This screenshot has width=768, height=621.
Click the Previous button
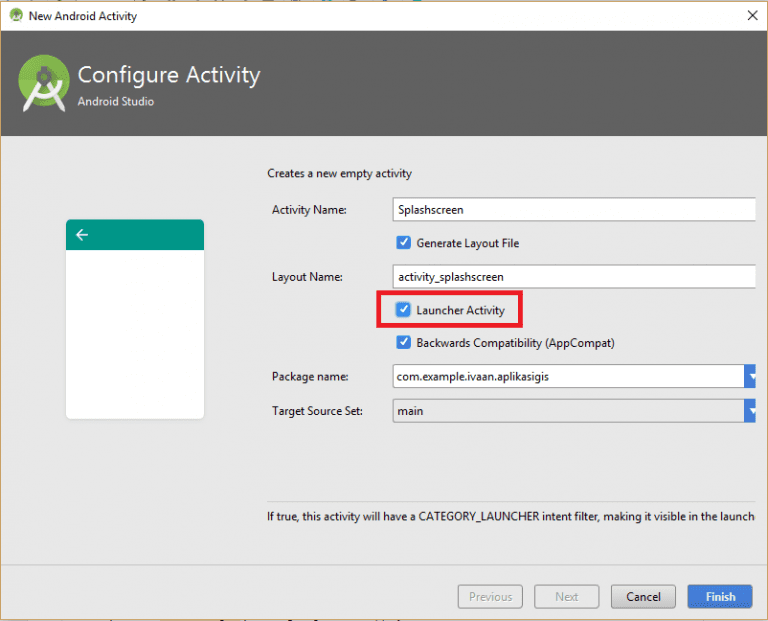click(490, 597)
